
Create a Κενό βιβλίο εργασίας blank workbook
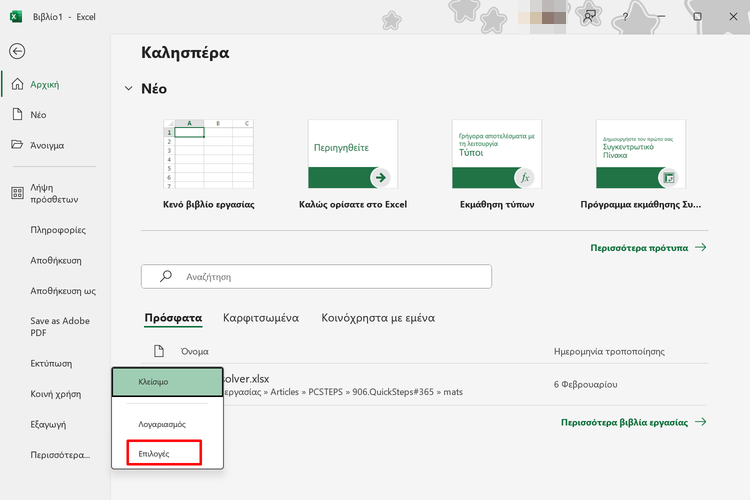[x=209, y=164]
